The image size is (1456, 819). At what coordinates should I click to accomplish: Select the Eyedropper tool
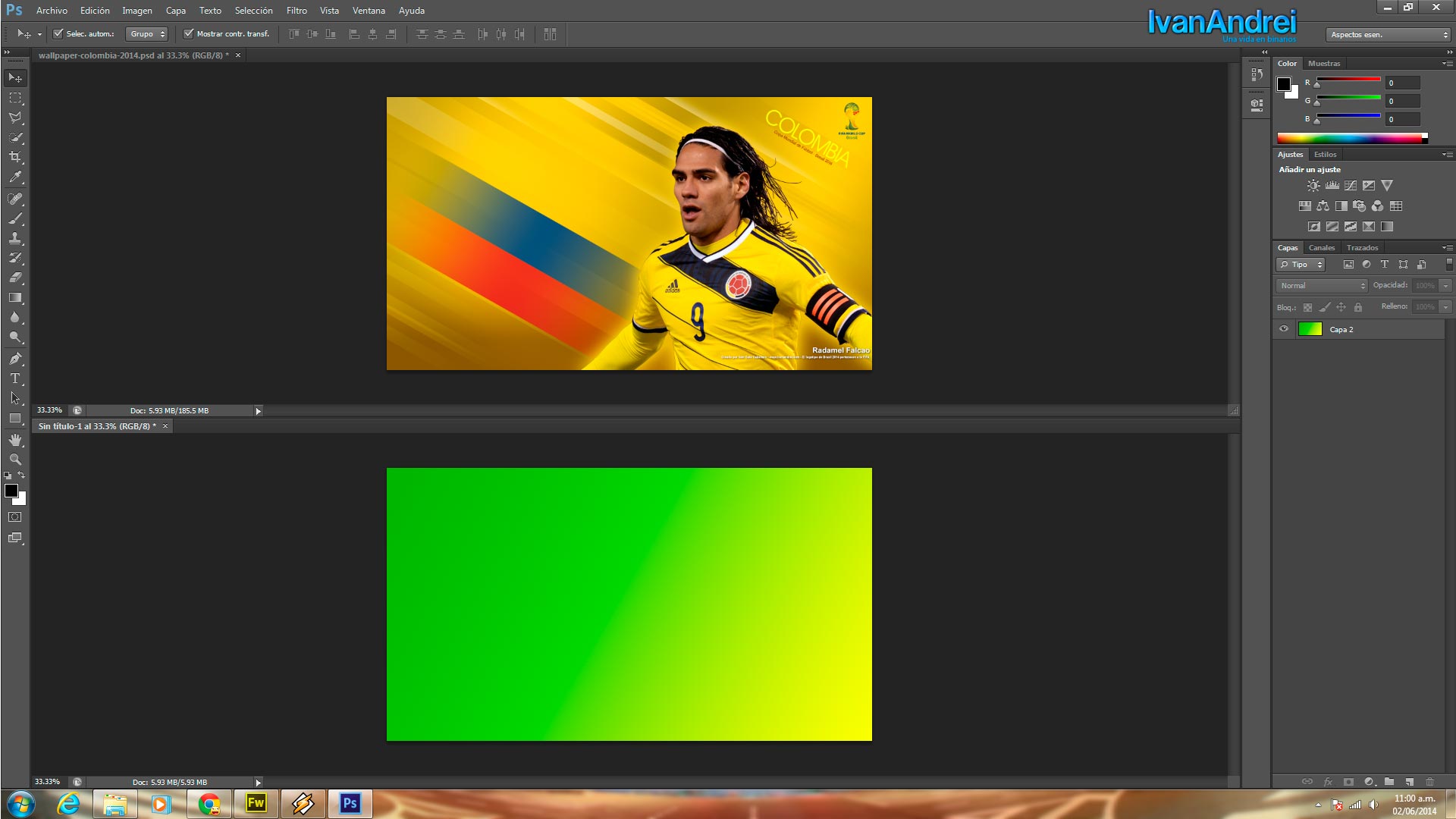15,177
